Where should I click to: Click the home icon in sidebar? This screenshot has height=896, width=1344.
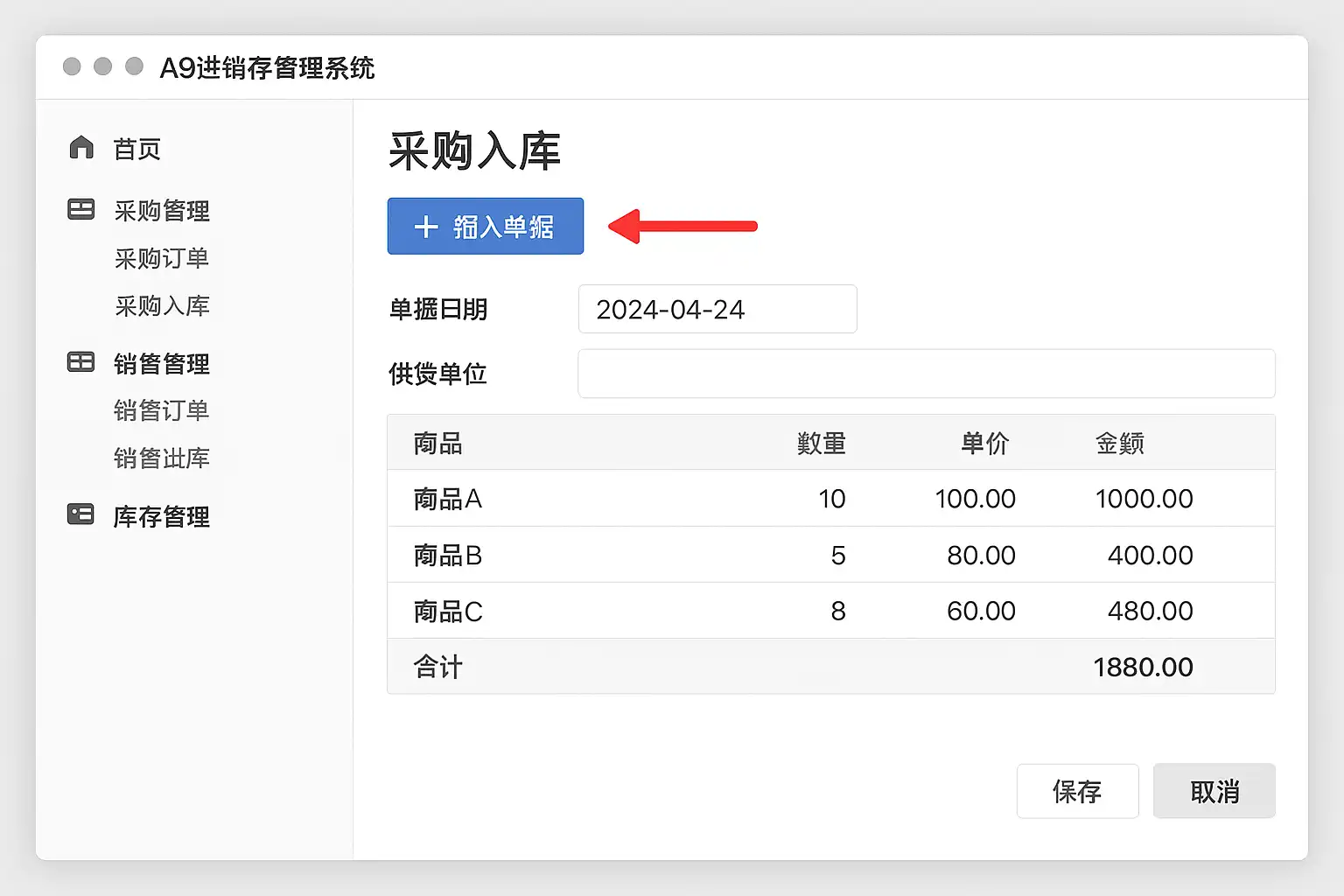(81, 148)
